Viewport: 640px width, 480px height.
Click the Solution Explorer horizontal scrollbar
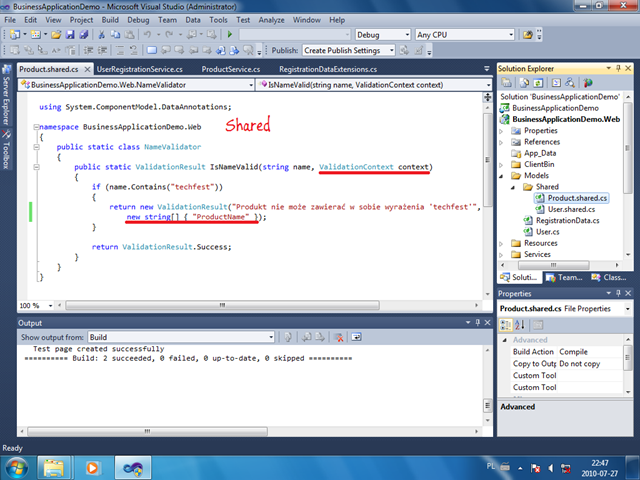coord(553,265)
